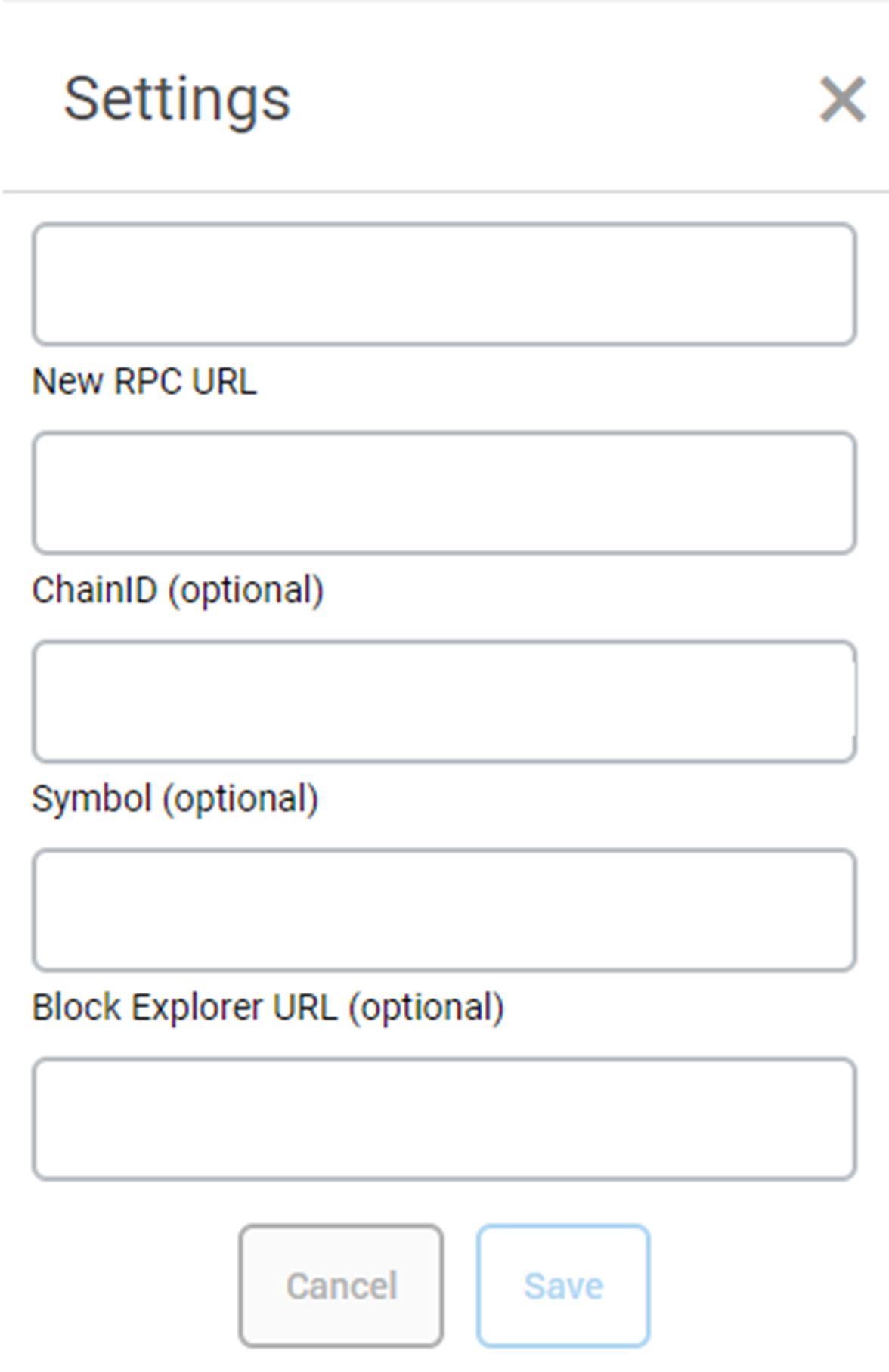
Task: Activate the last text field above Cancel
Action: click(444, 1119)
